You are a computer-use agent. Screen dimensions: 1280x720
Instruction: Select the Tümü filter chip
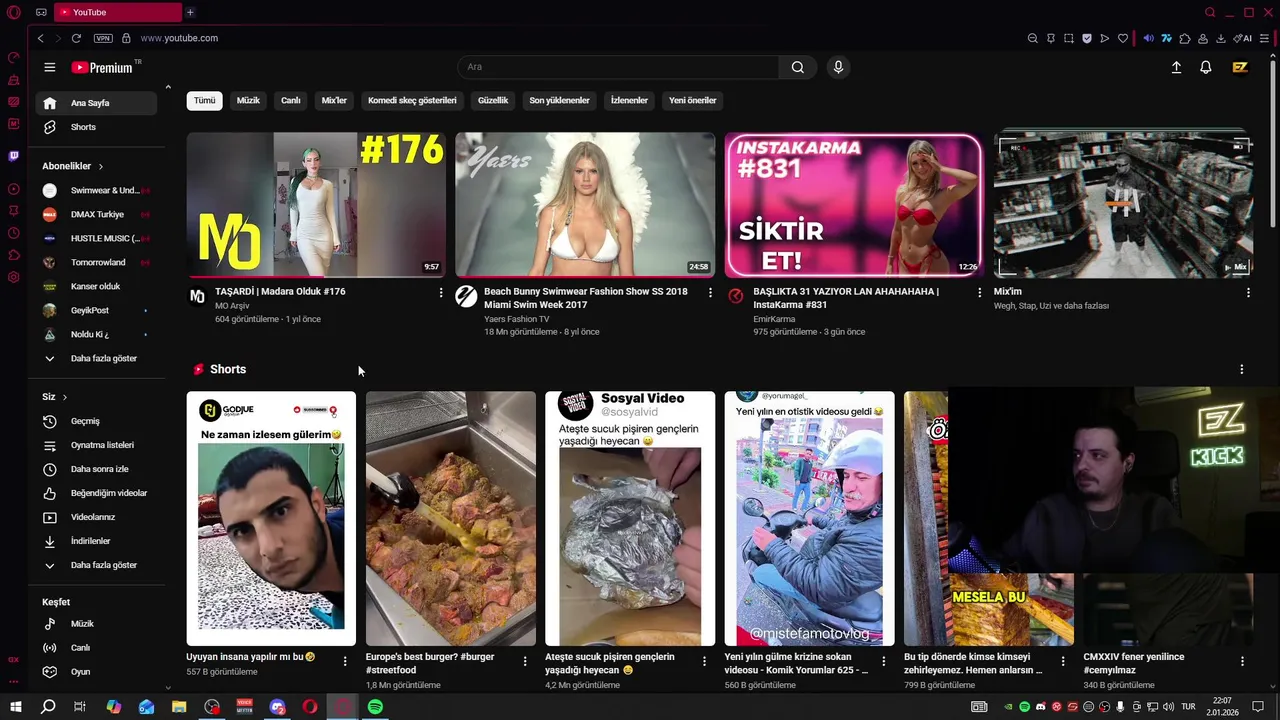[204, 100]
